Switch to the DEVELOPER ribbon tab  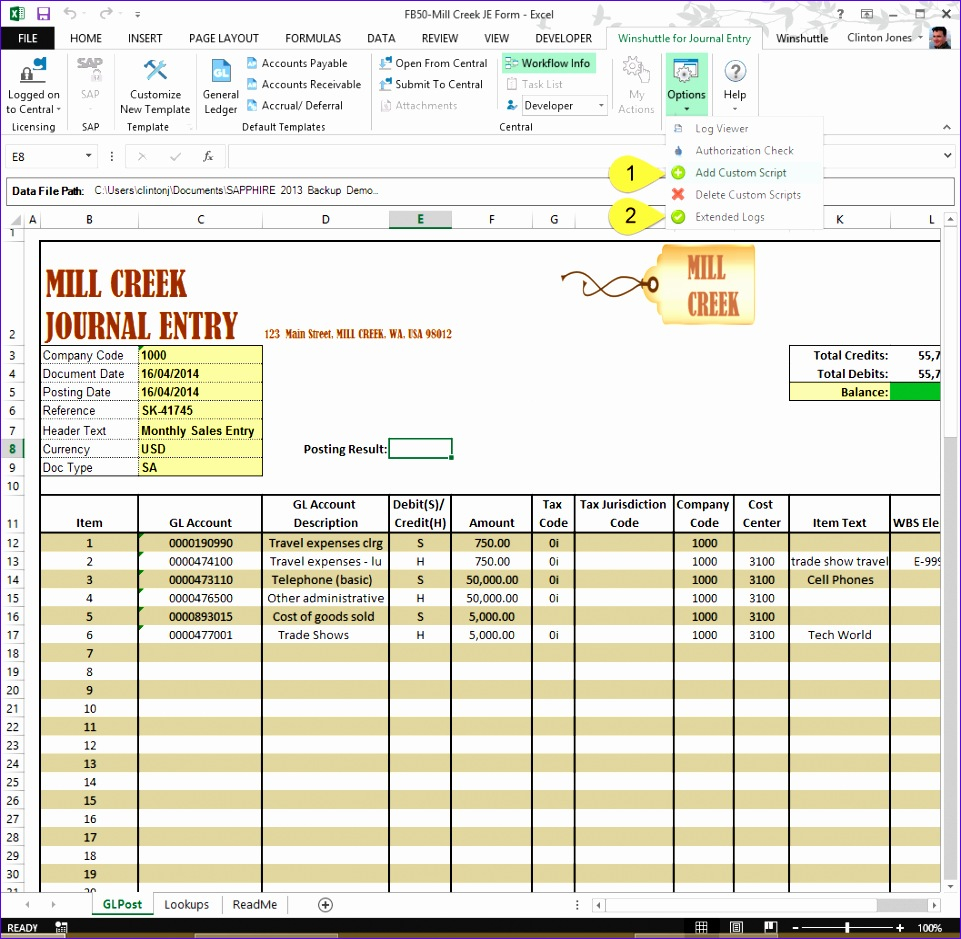coord(563,38)
